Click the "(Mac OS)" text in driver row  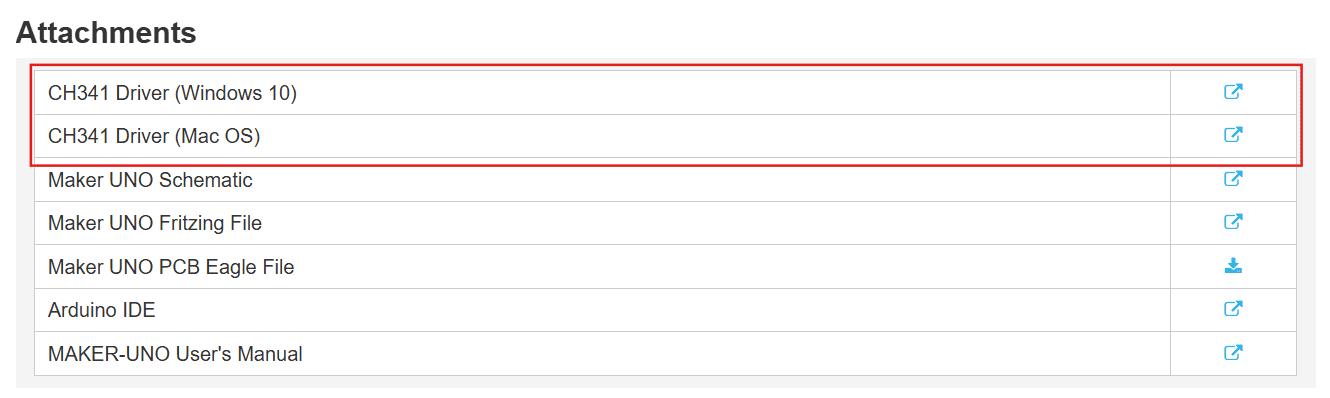[x=218, y=137]
